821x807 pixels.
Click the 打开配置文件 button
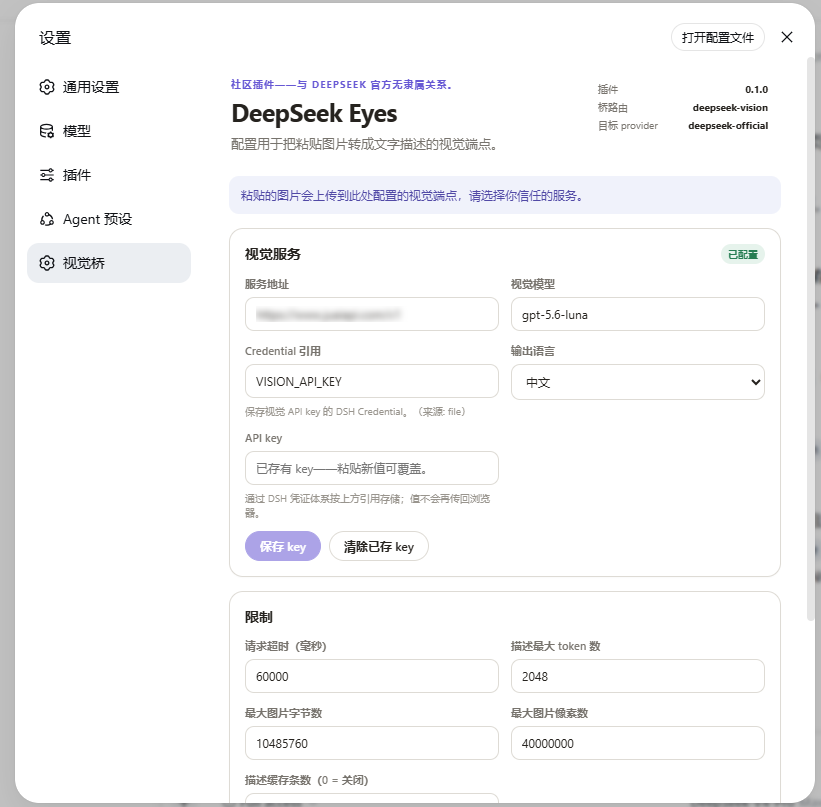coord(717,37)
